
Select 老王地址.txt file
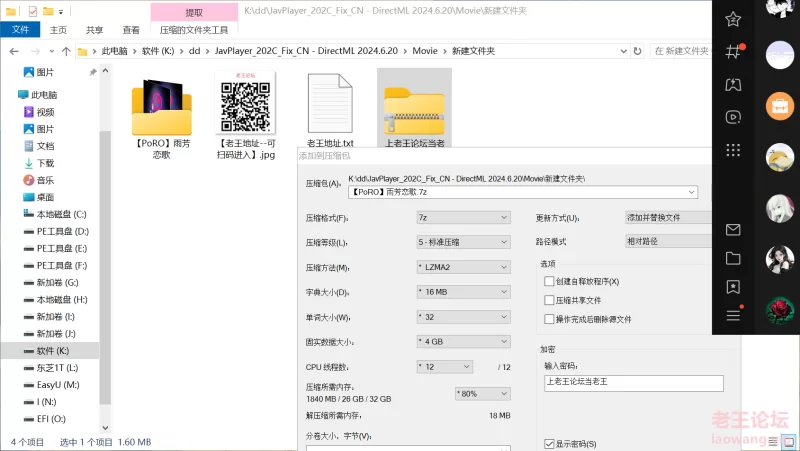tap(330, 111)
